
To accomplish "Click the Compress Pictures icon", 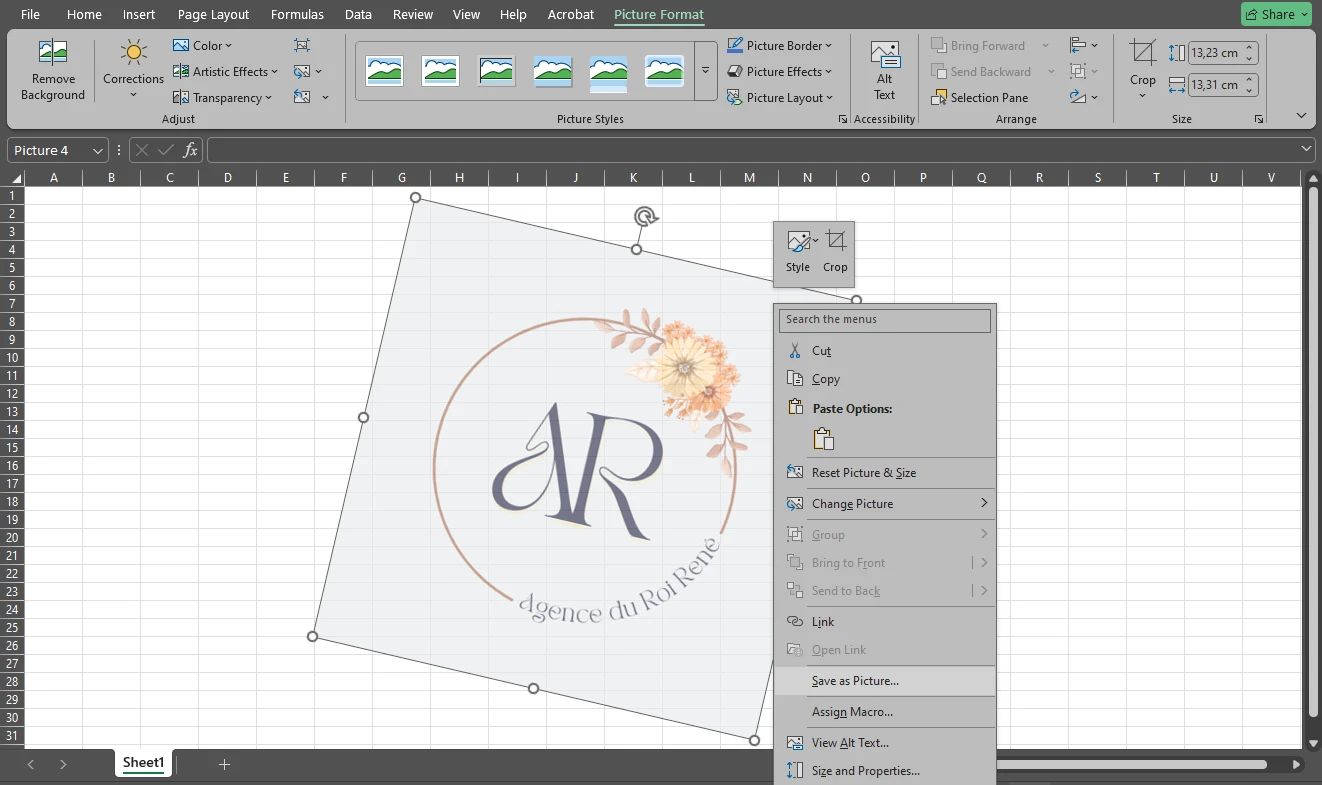I will point(302,45).
